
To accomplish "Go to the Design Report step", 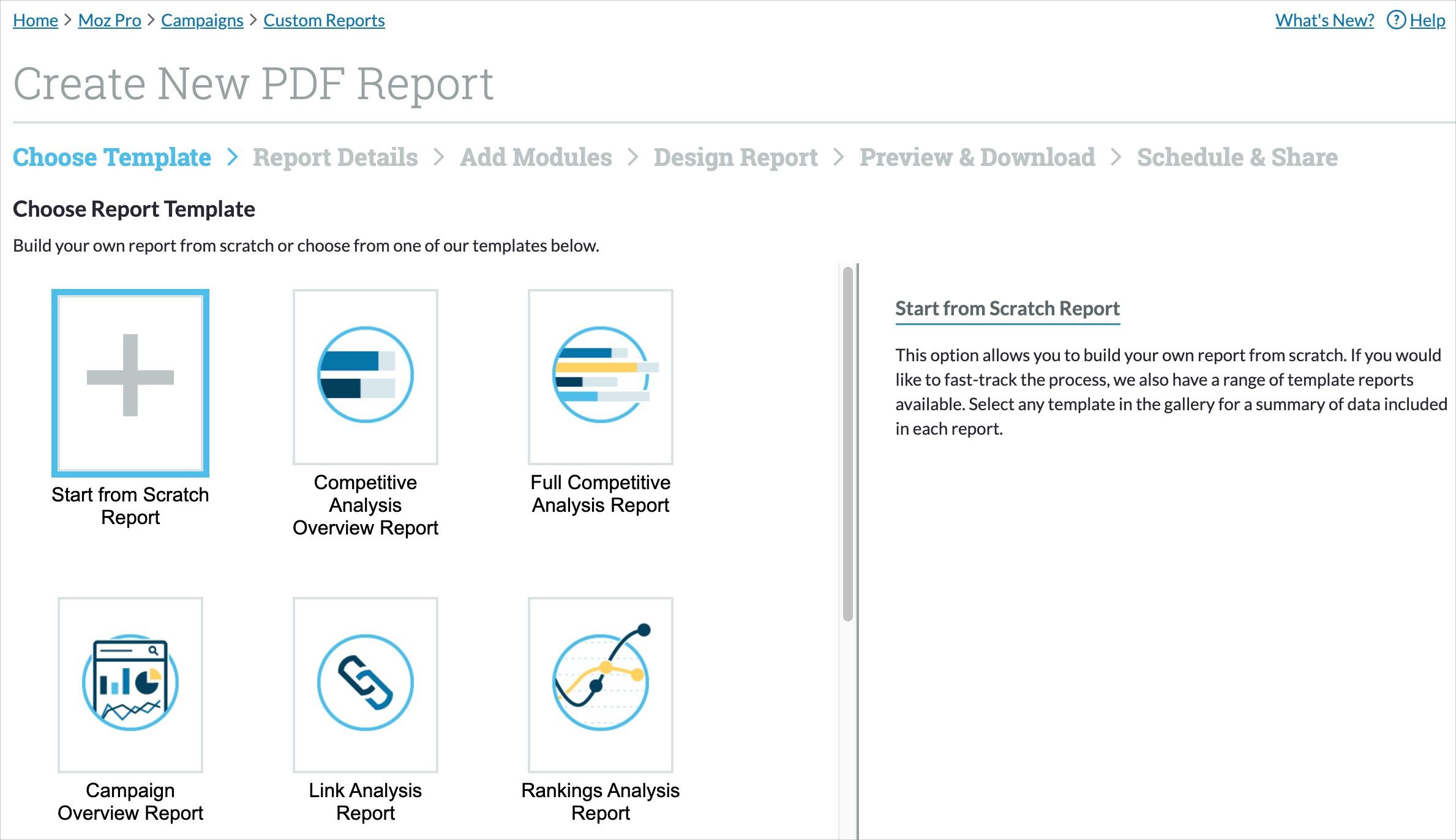I will (x=735, y=157).
